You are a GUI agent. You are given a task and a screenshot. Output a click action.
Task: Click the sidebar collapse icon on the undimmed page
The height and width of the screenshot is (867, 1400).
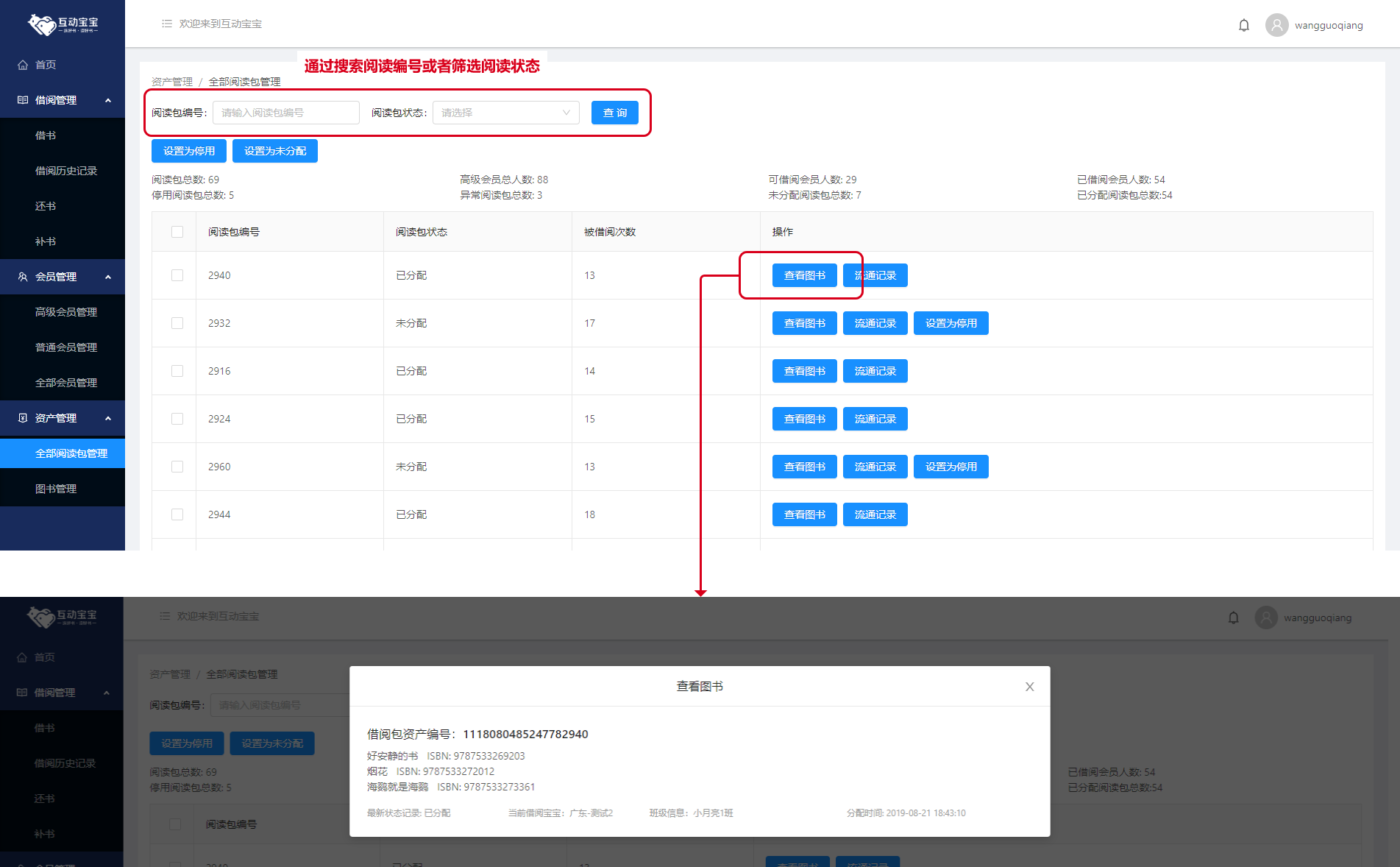pyautogui.click(x=167, y=24)
